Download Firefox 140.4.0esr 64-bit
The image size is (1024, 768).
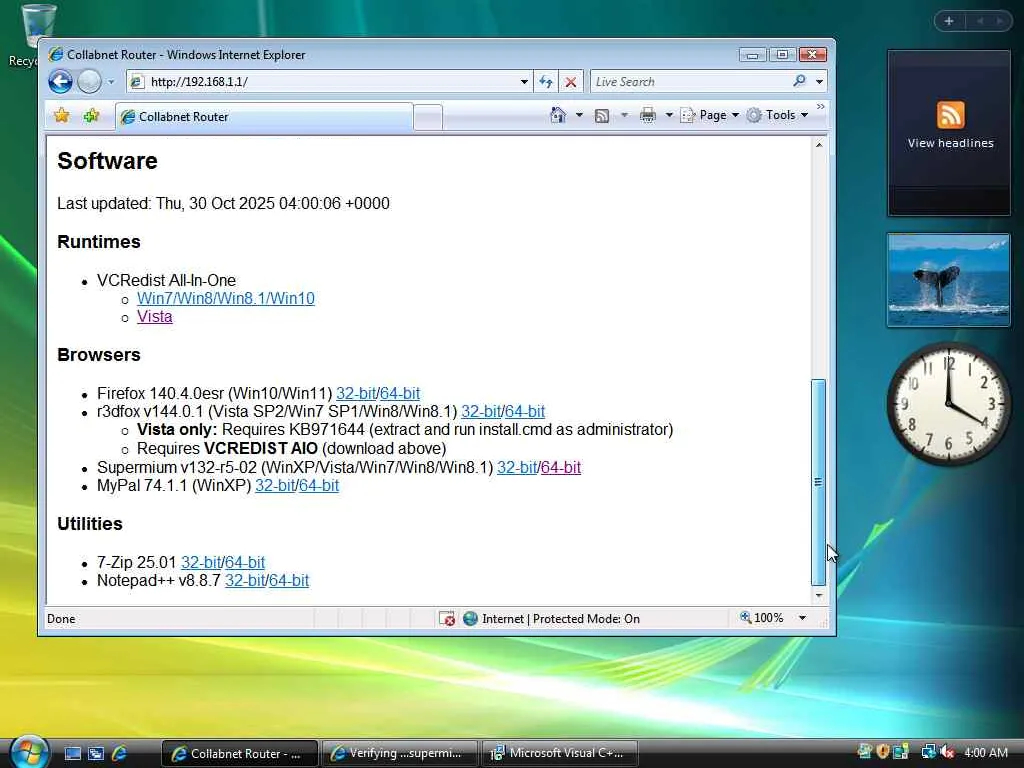(400, 393)
